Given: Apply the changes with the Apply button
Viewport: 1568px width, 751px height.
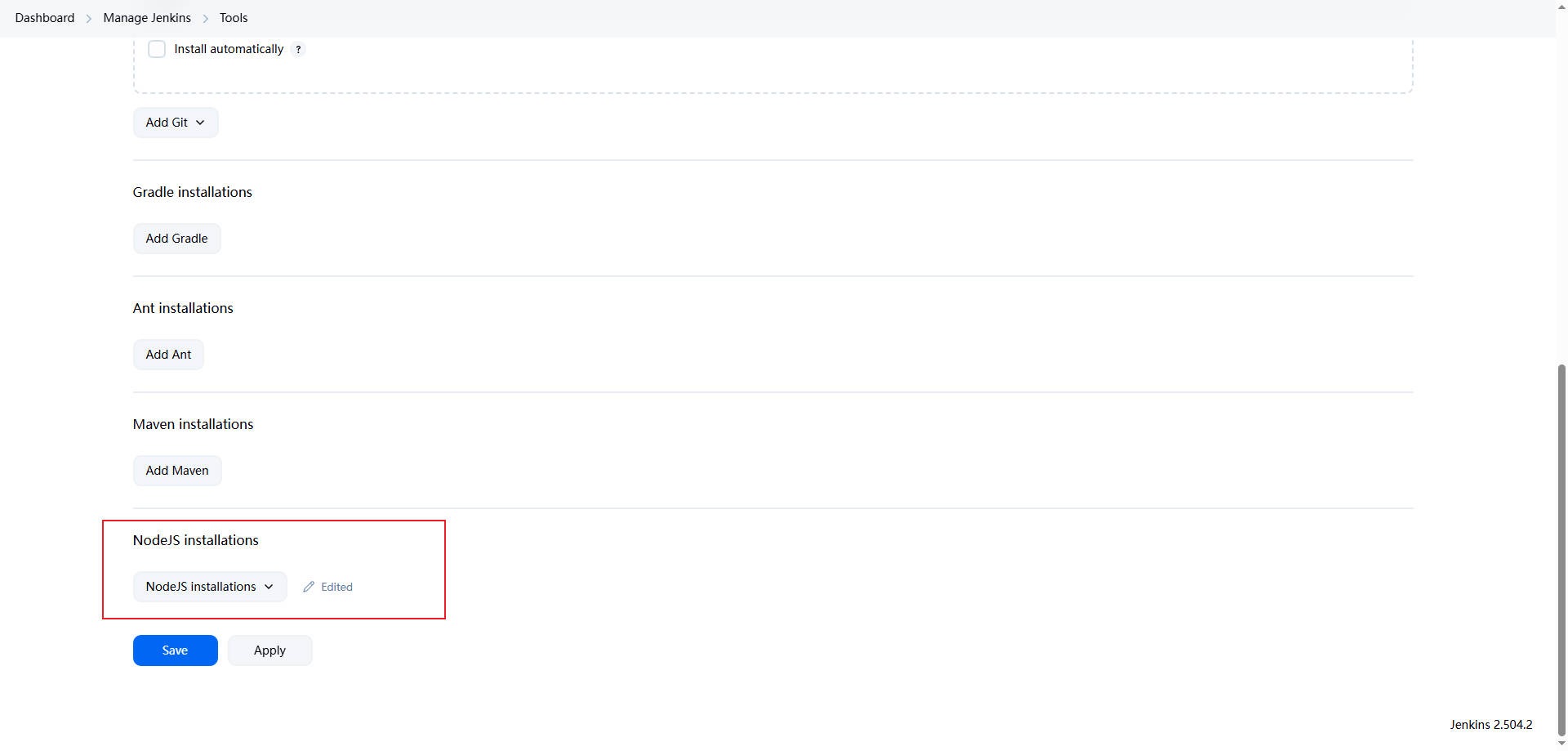Looking at the screenshot, I should click(269, 650).
